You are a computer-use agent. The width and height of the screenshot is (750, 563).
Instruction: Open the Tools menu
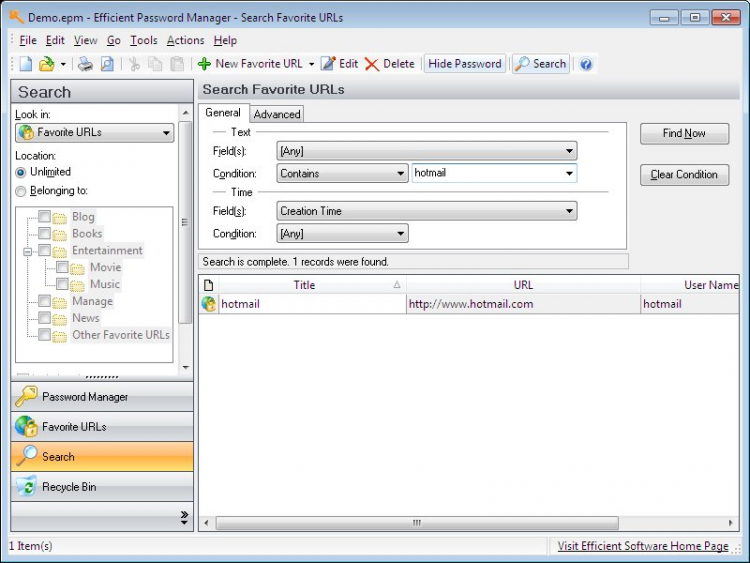143,40
